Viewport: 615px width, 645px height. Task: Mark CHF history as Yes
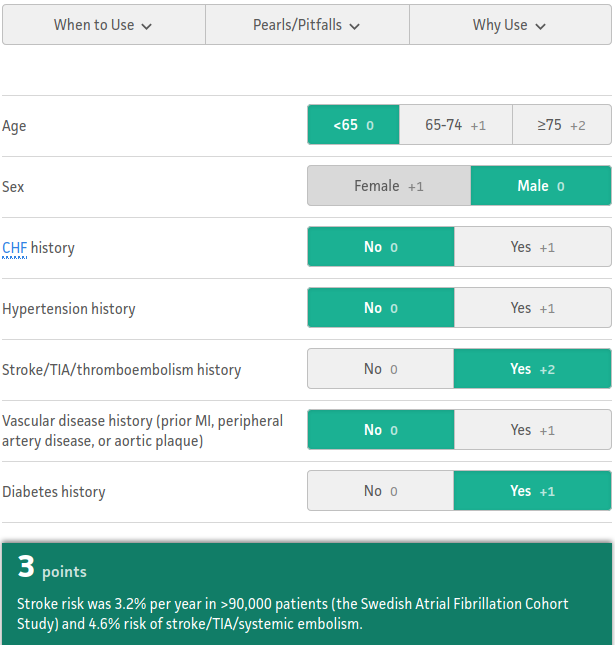[x=533, y=247]
